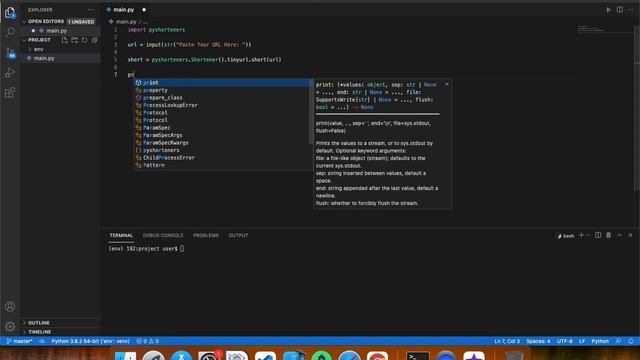Image resolution: width=640 pixels, height=360 pixels.
Task: Open the Accounts menu icon
Action: tap(10, 307)
